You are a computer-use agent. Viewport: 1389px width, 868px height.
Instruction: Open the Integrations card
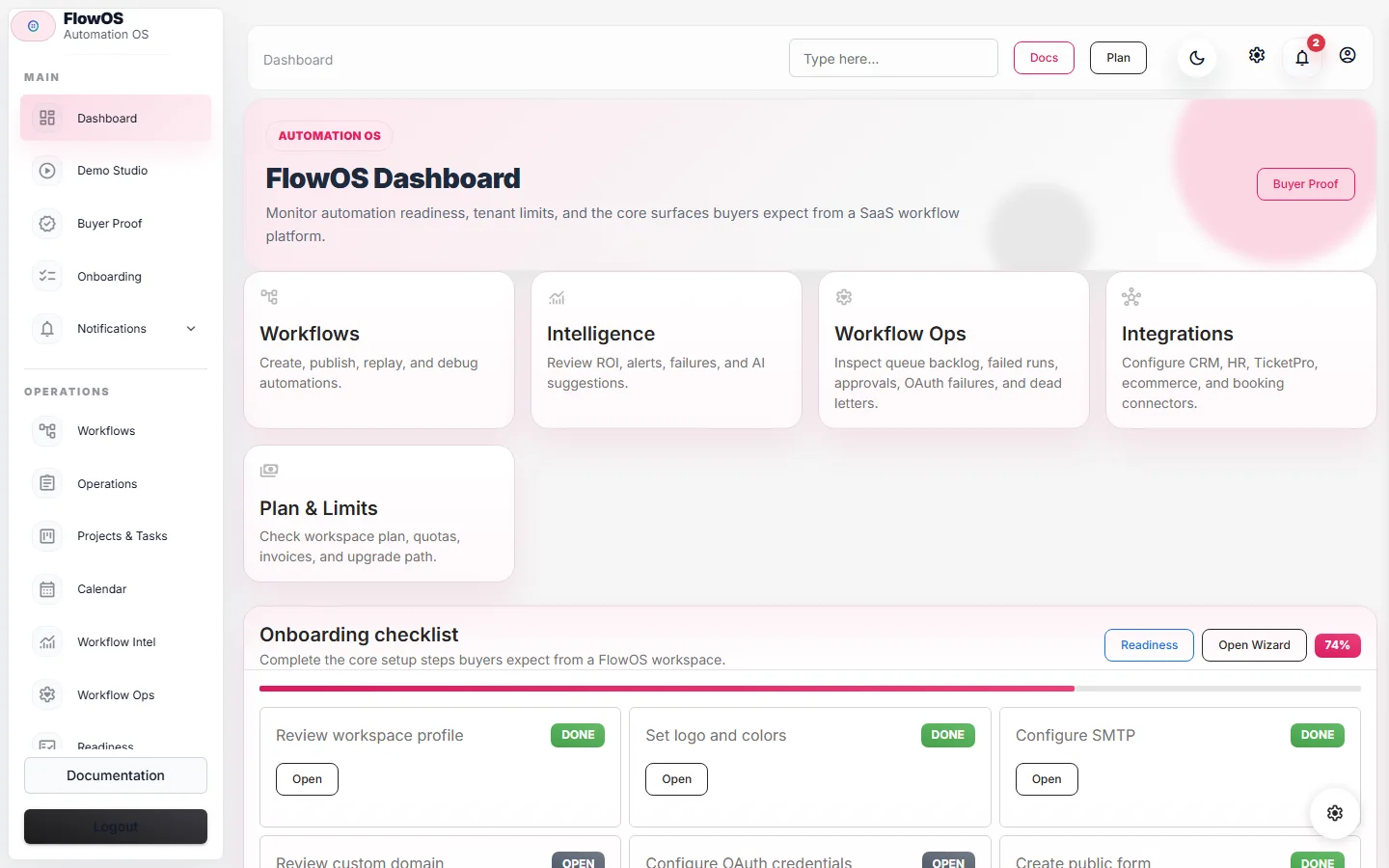(1241, 350)
